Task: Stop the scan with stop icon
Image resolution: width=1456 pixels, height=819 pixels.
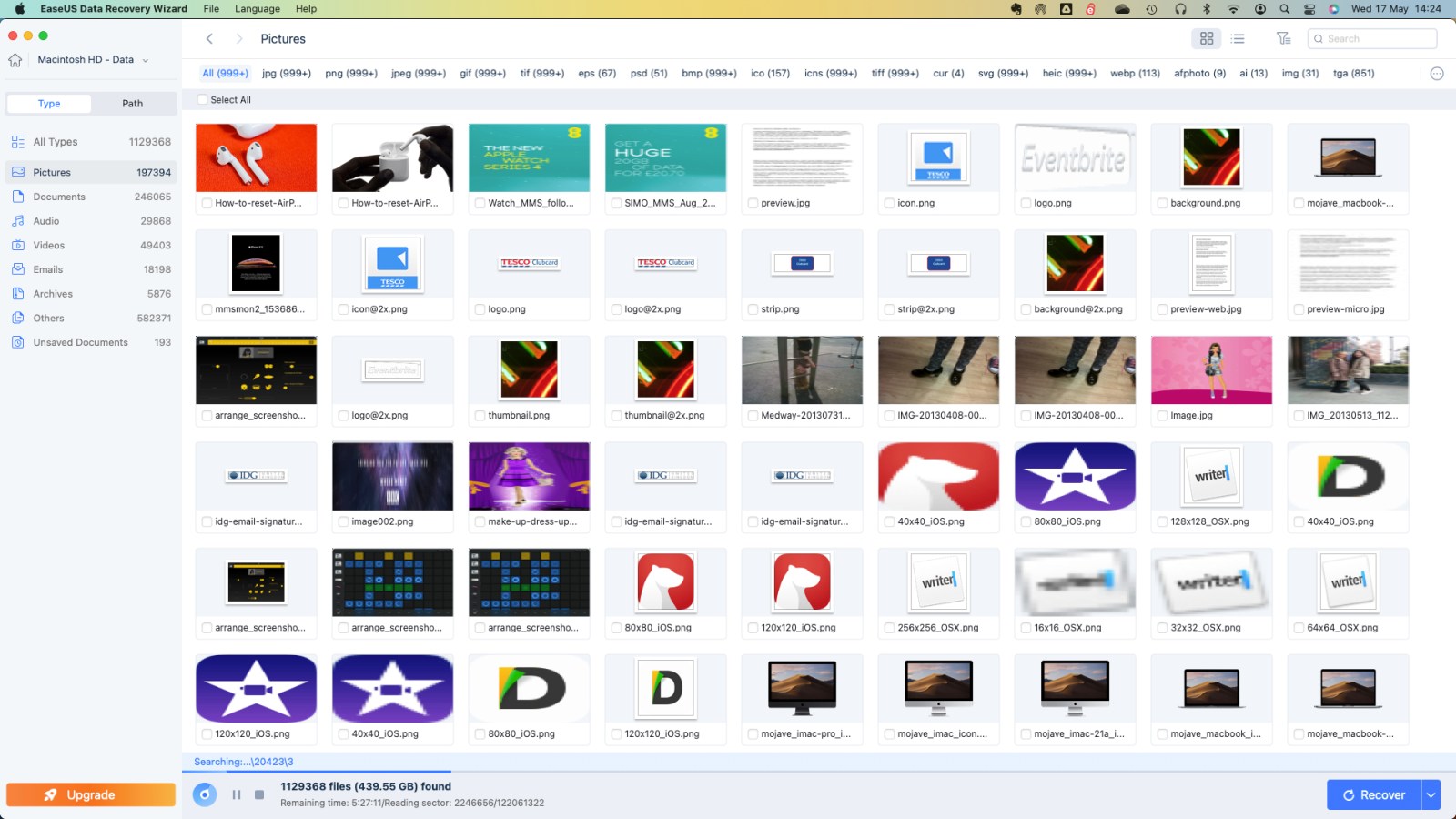Action: click(259, 794)
